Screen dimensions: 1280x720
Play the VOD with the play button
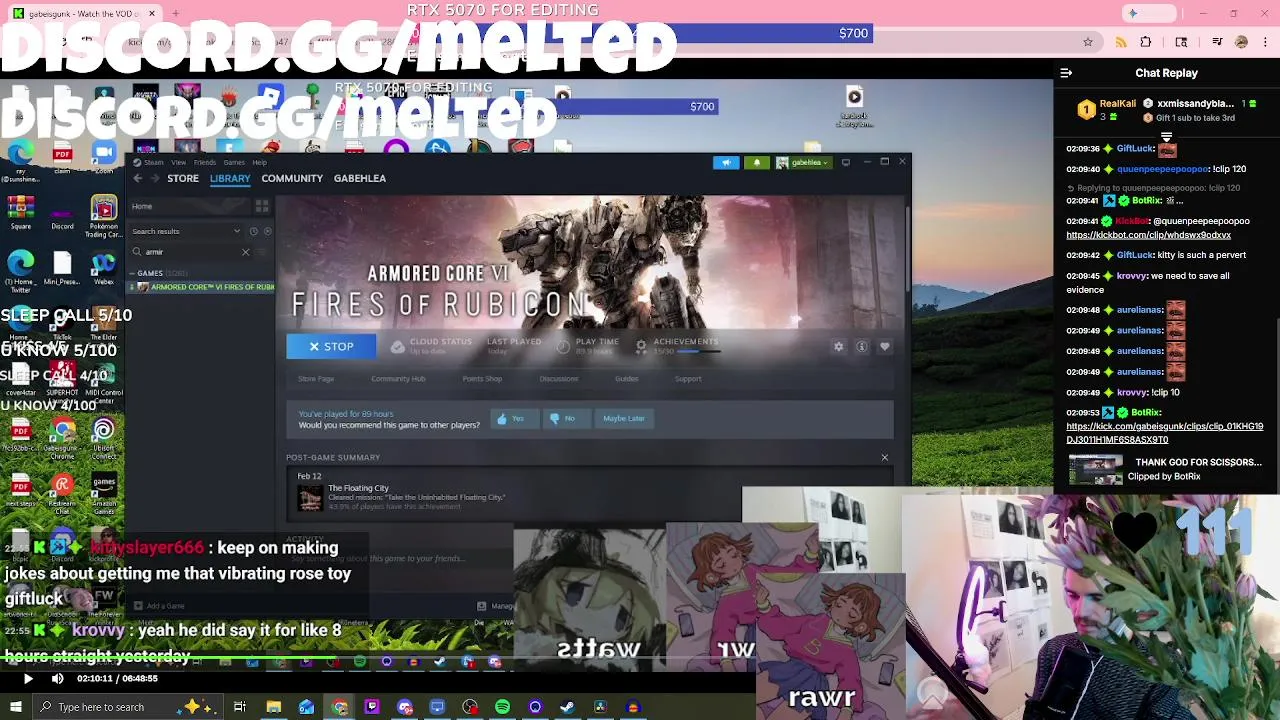click(x=27, y=678)
